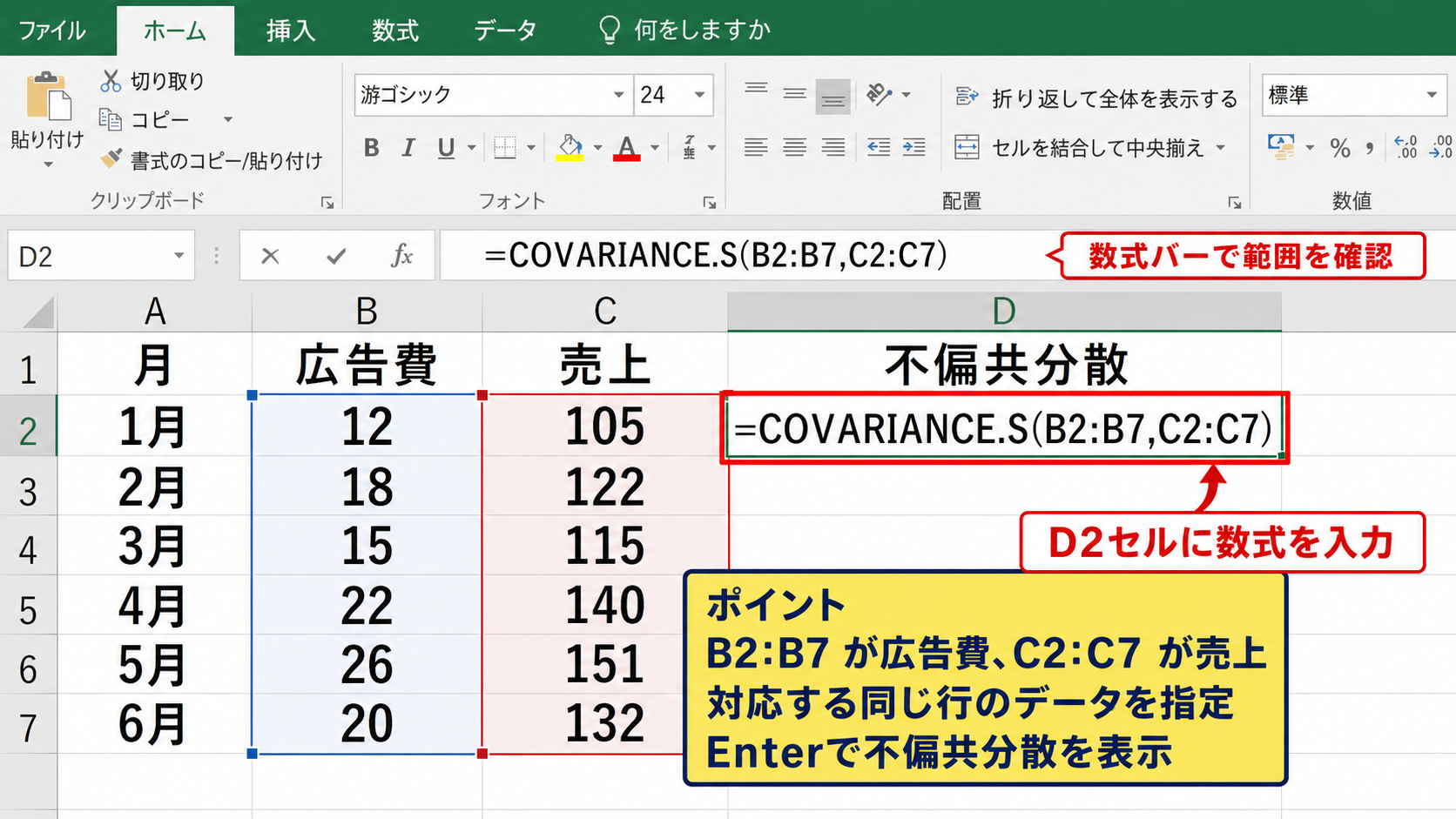Click the Select All corner triangle
The height and width of the screenshot is (819, 1456).
click(38, 312)
